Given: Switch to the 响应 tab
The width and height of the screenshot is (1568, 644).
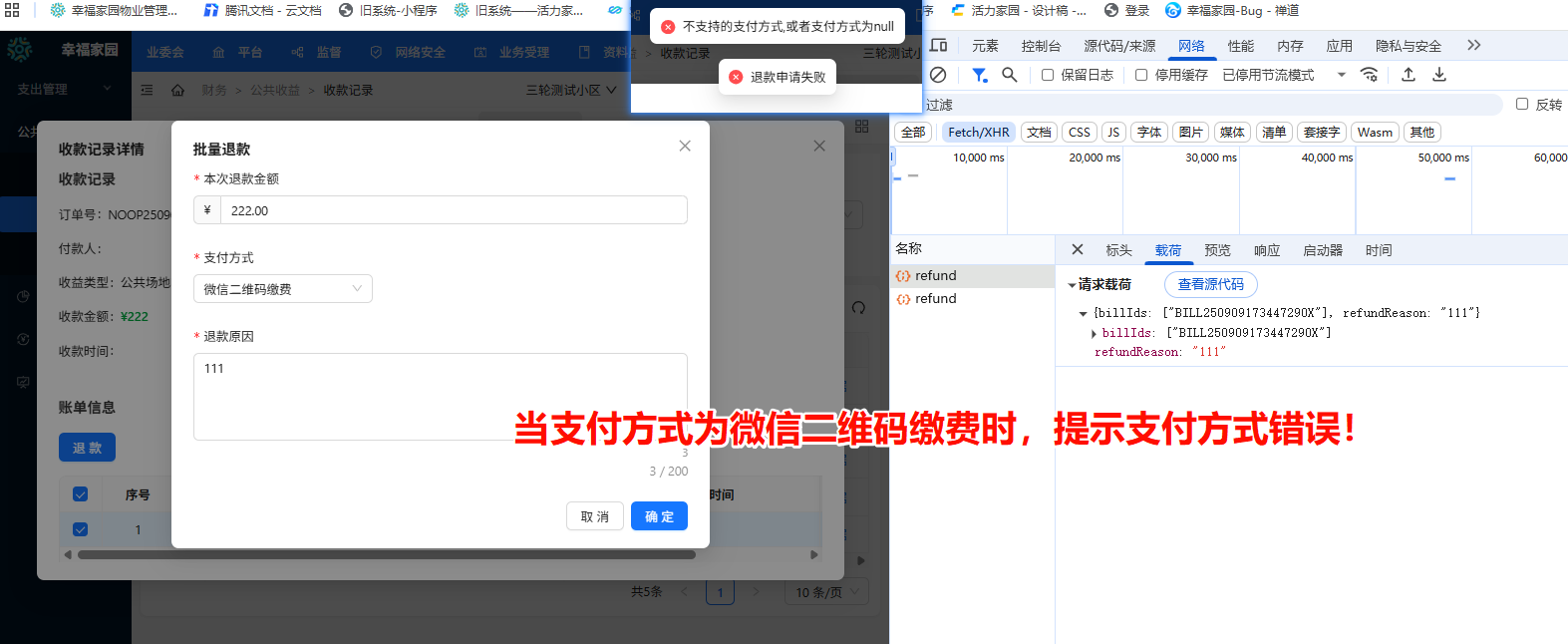Looking at the screenshot, I should point(1267,250).
